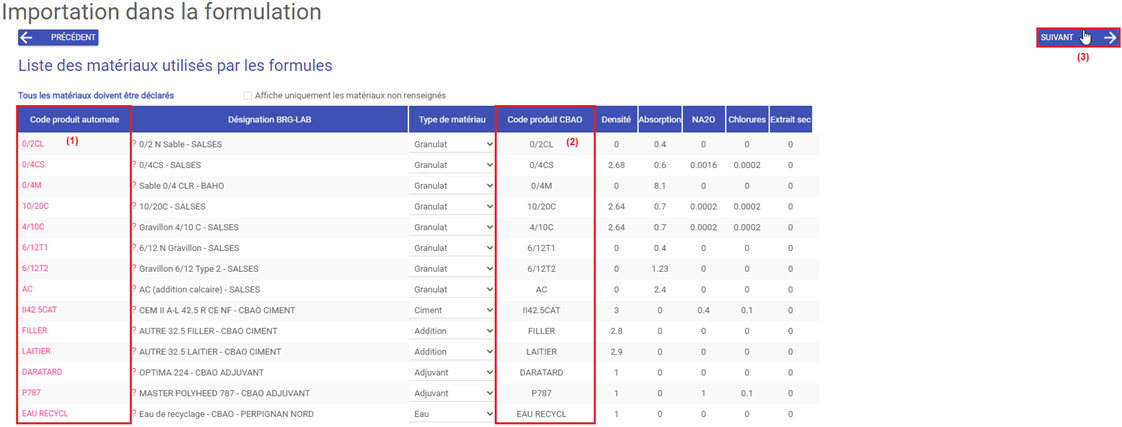Click the red question mark beside 0/2 N Sable
This screenshot has width=1122, height=427.
(x=134, y=143)
